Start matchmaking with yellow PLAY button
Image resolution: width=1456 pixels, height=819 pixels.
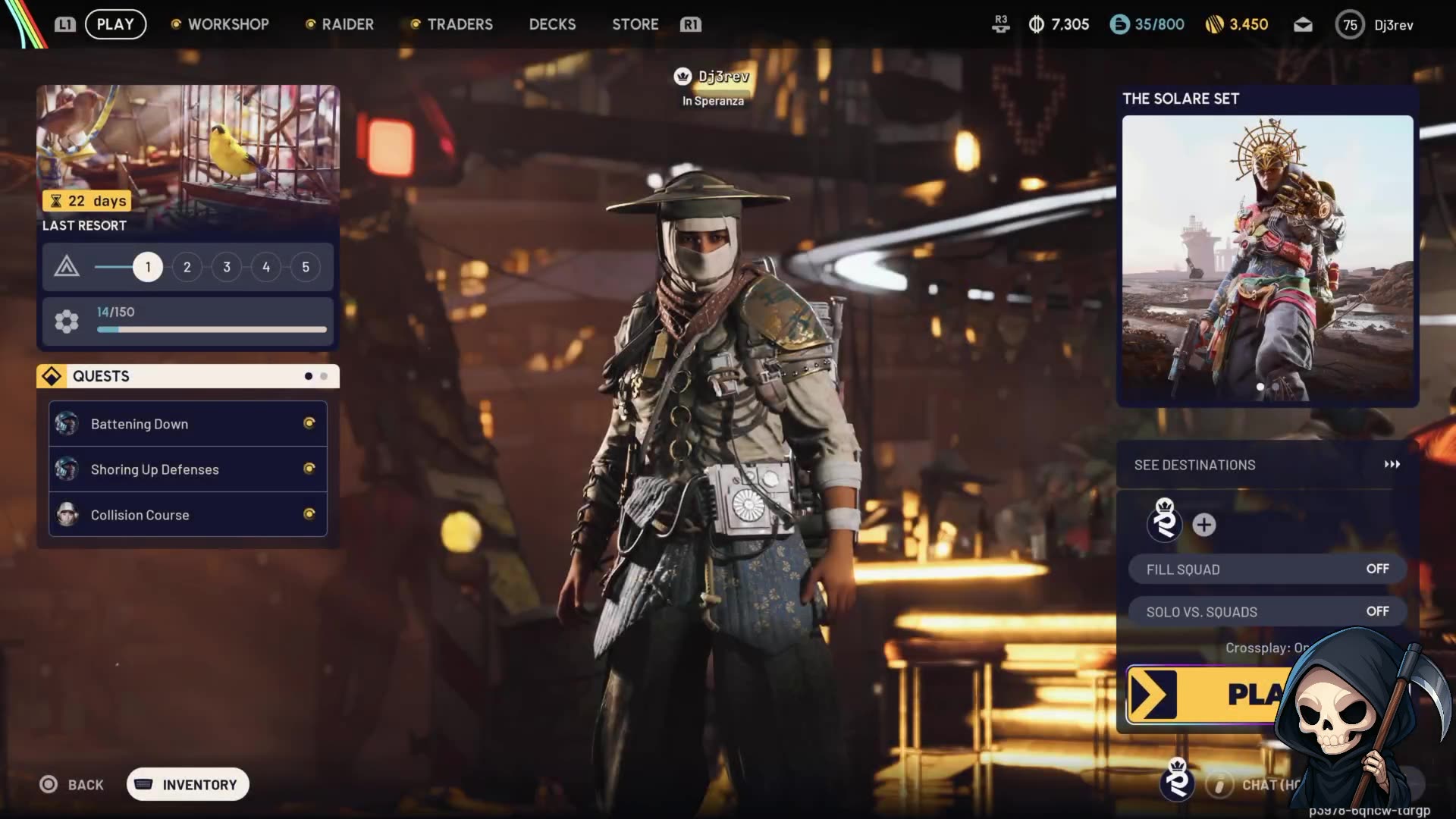pos(1213,695)
